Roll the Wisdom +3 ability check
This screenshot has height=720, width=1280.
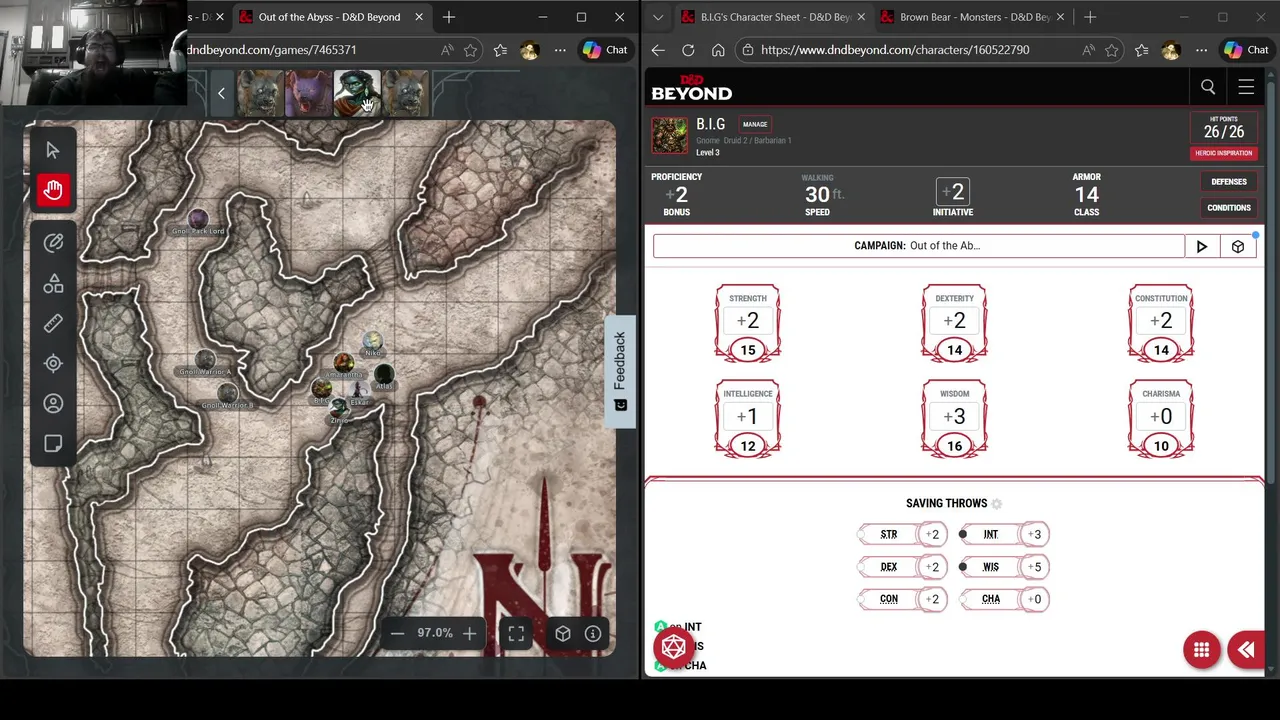pos(954,416)
